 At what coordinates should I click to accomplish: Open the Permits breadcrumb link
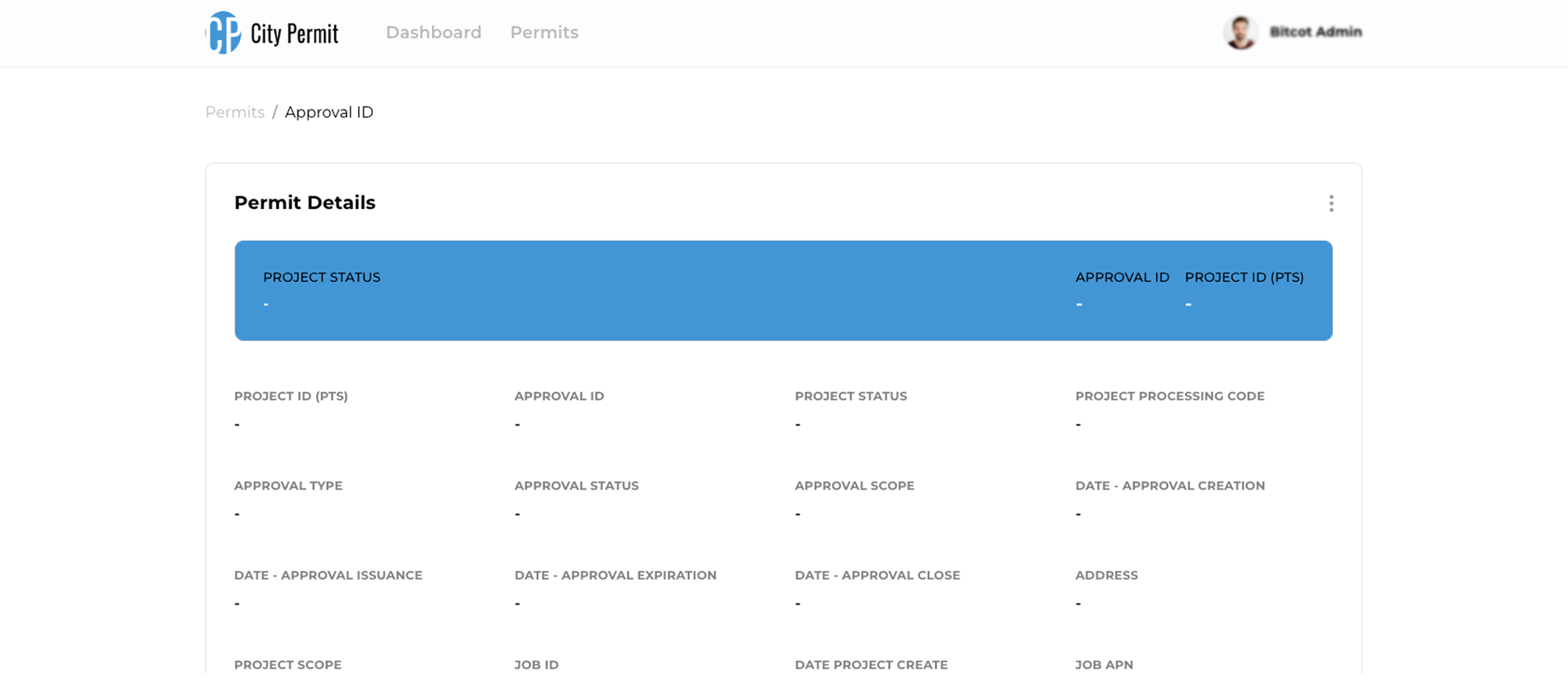(x=235, y=112)
